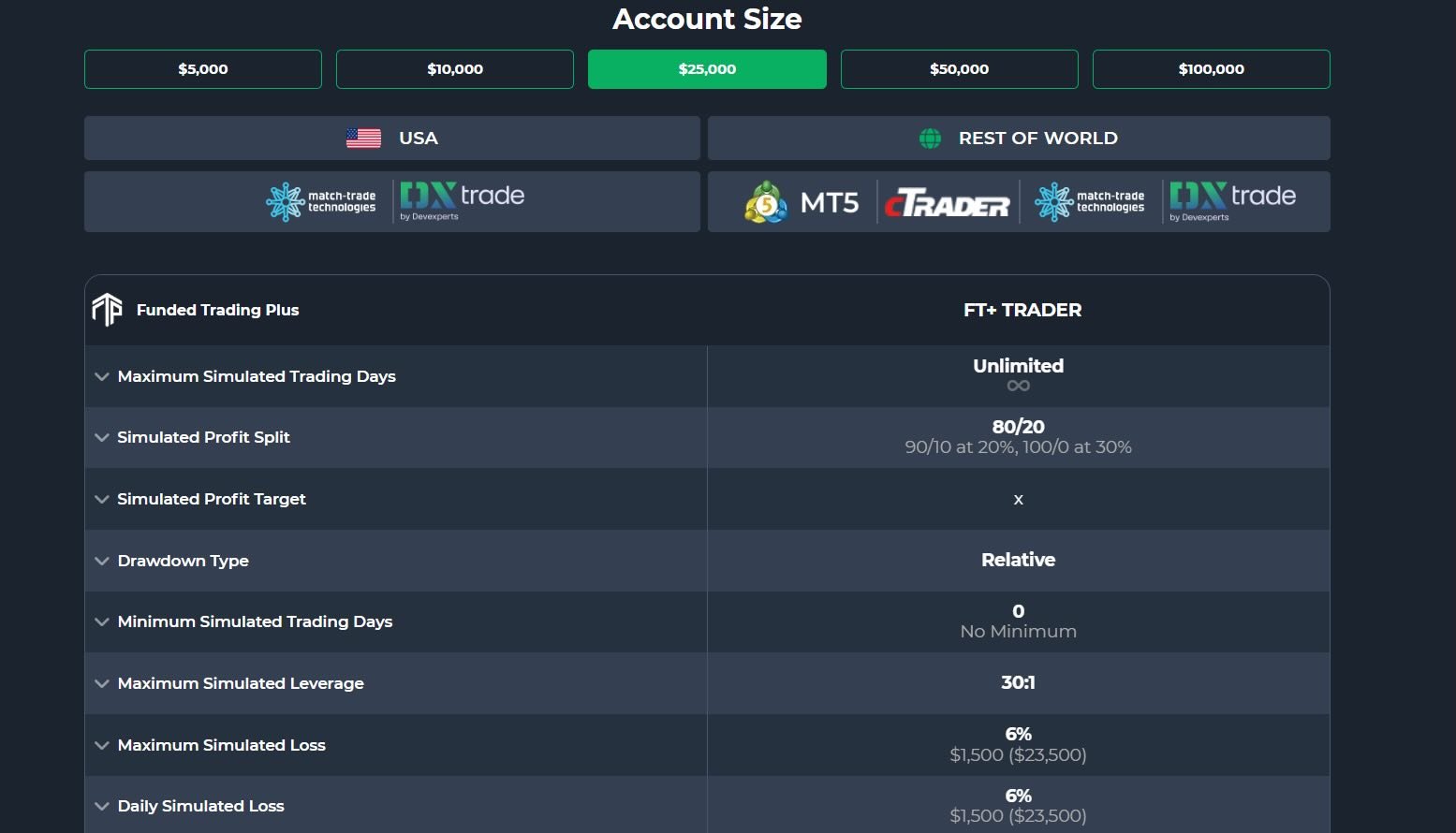
Task: Click the Match-Trade icon under Rest of World
Action: tap(1089, 201)
